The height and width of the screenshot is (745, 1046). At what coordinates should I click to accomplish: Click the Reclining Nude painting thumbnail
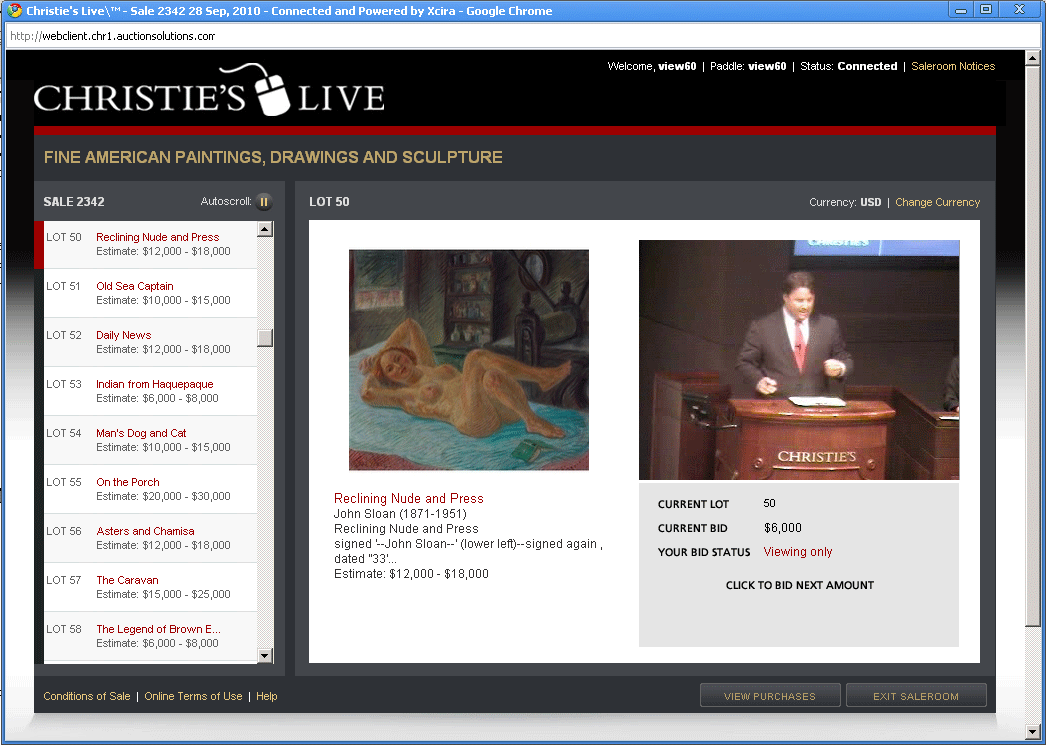click(468, 360)
